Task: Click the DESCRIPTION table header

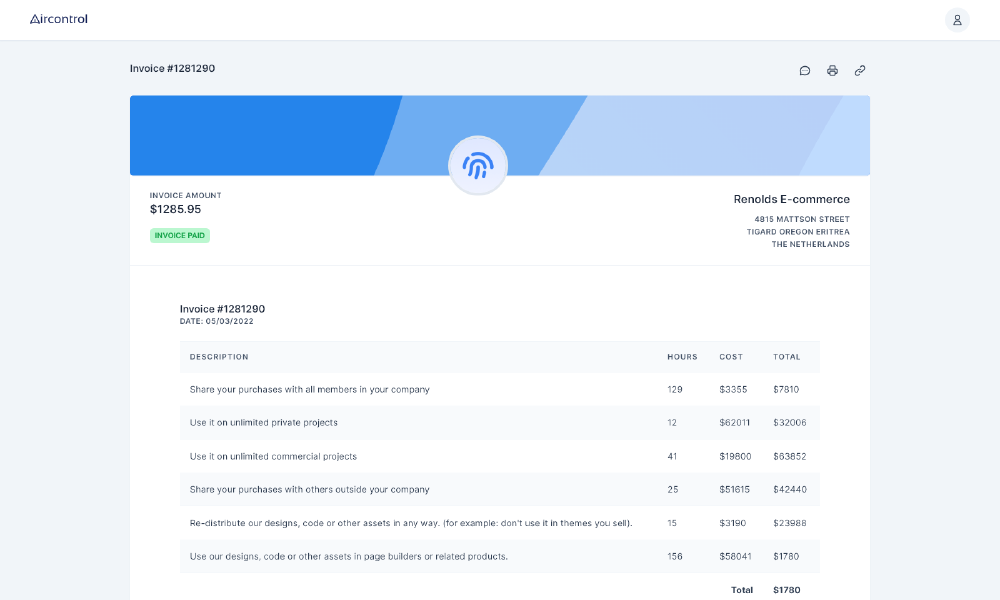Action: pyautogui.click(x=219, y=356)
